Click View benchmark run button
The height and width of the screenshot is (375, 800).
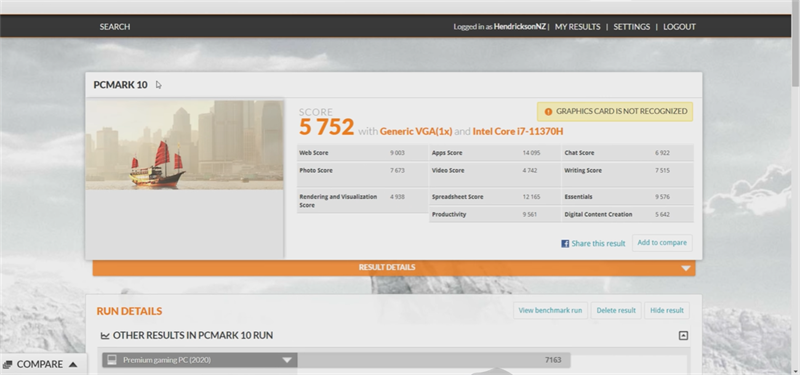pyautogui.click(x=551, y=310)
